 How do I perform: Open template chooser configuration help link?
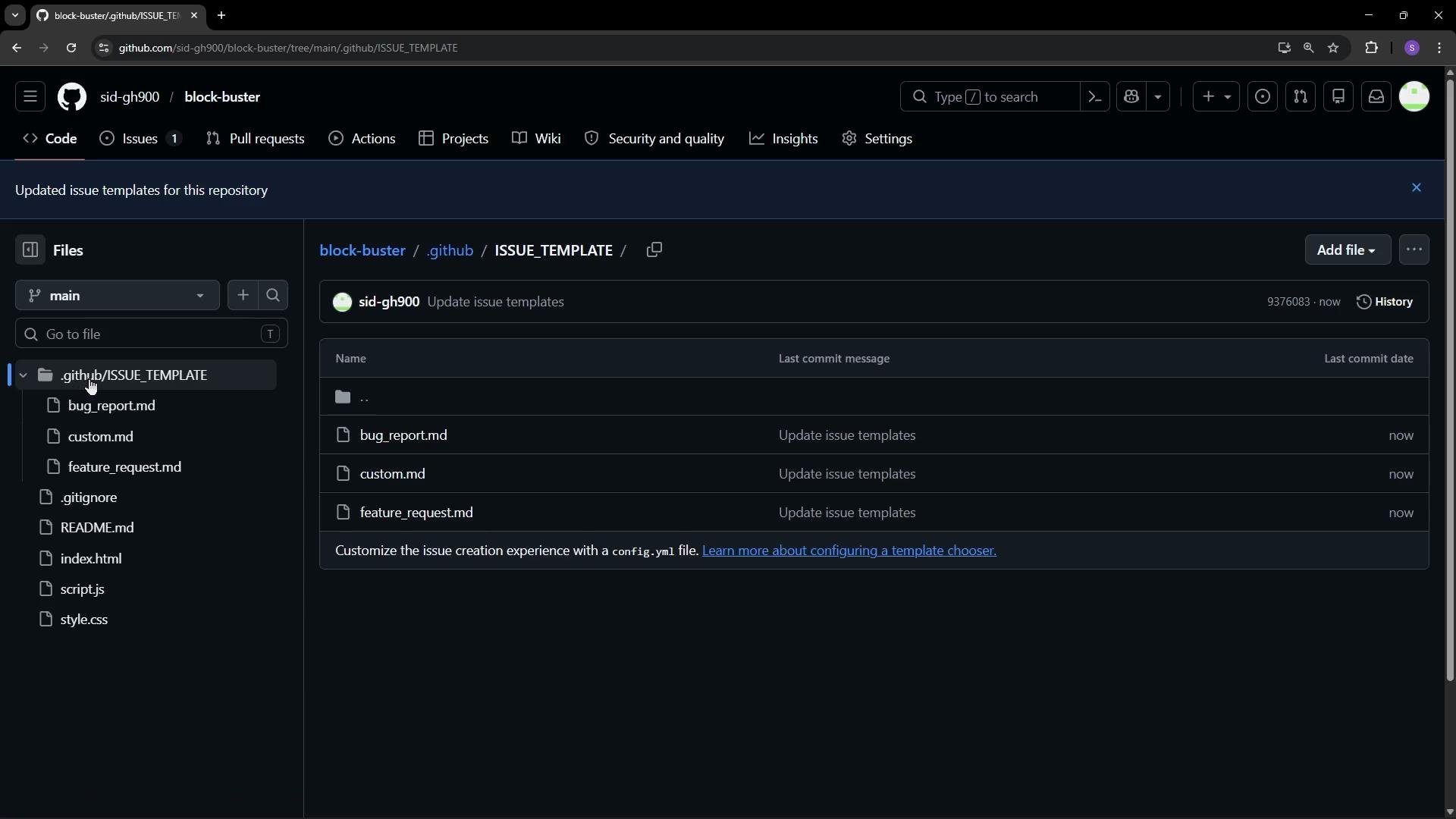(849, 551)
